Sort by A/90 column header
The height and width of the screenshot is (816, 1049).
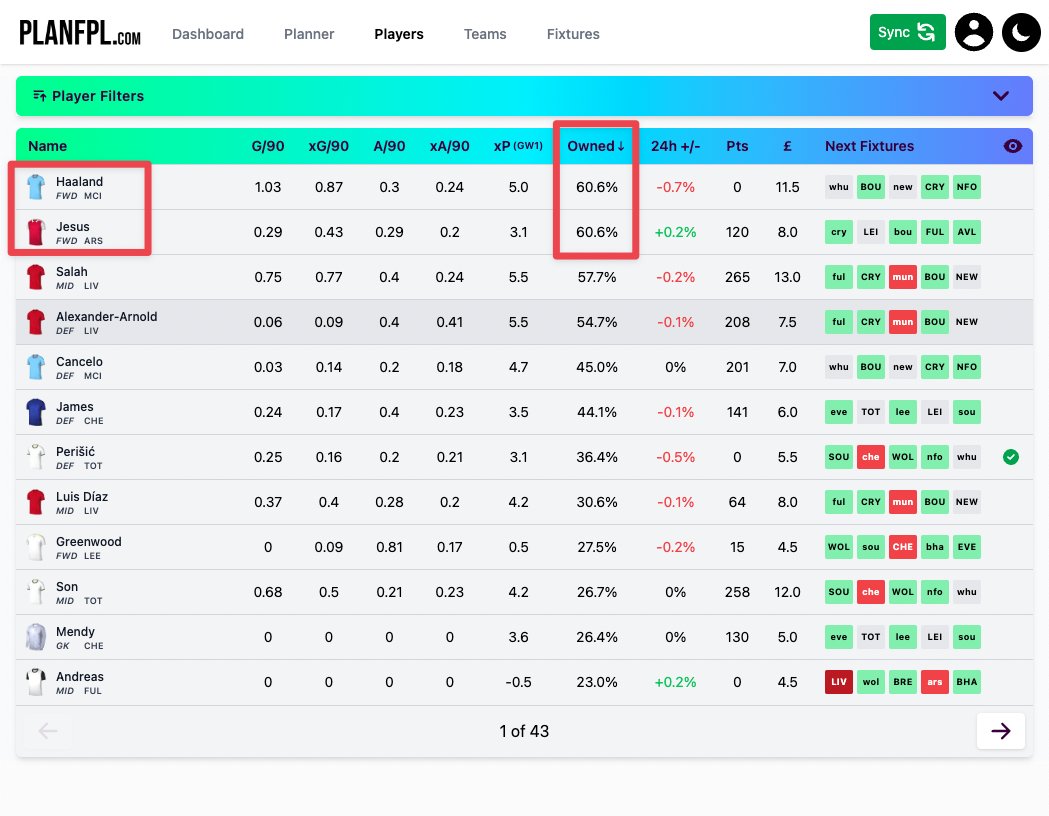pos(389,146)
